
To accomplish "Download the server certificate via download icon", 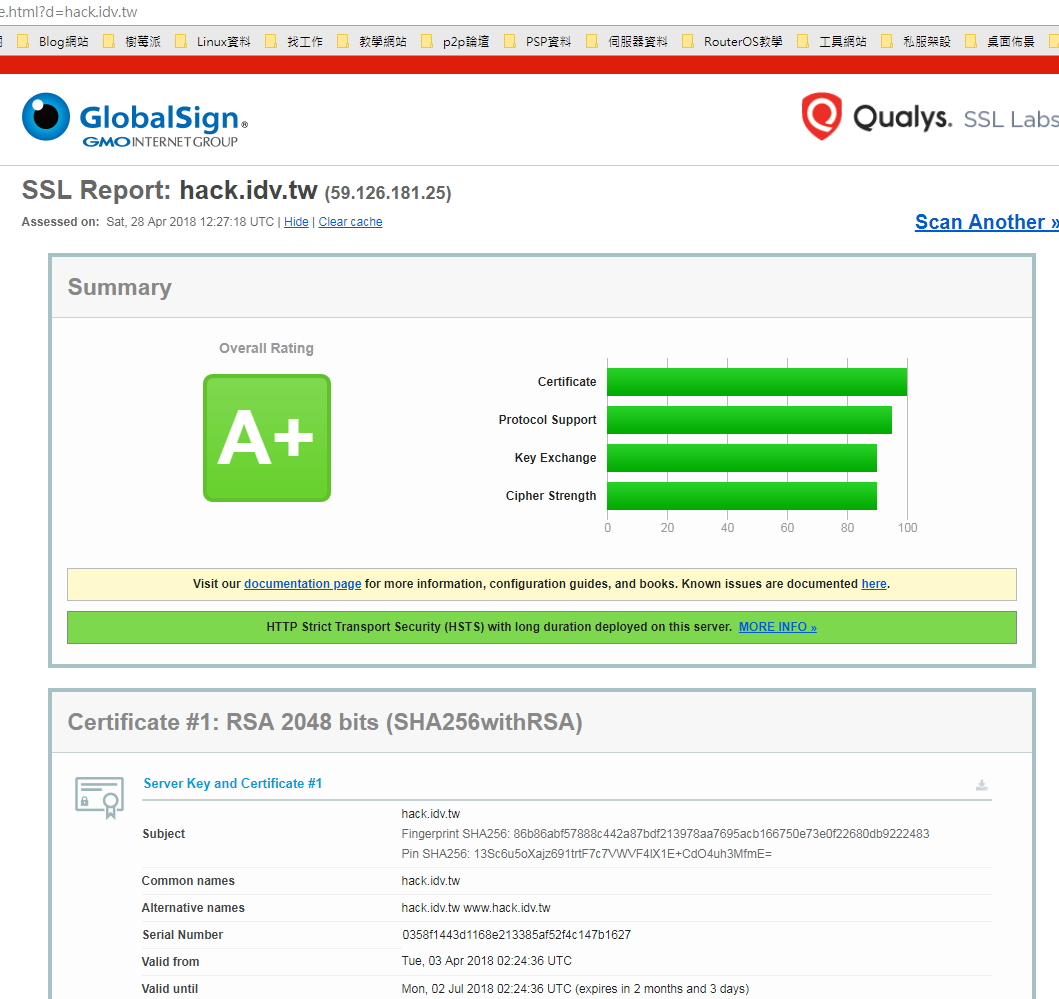I will [981, 785].
